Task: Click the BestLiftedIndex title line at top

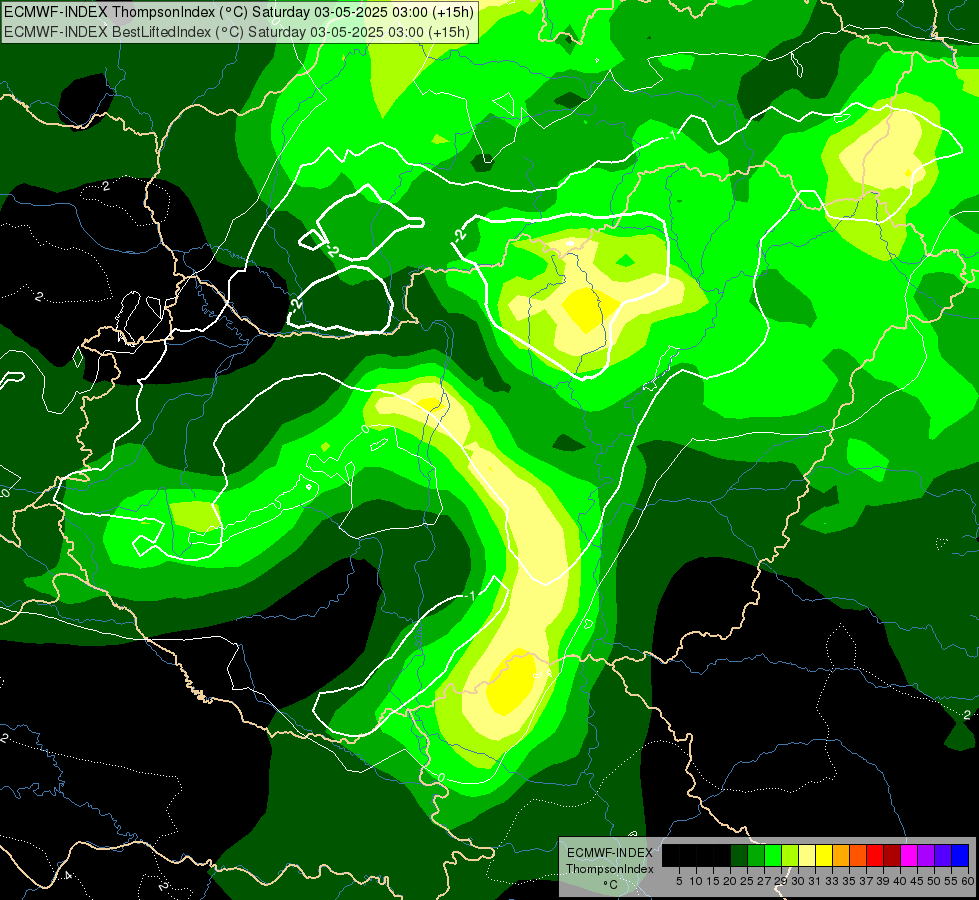Action: pyautogui.click(x=237, y=32)
